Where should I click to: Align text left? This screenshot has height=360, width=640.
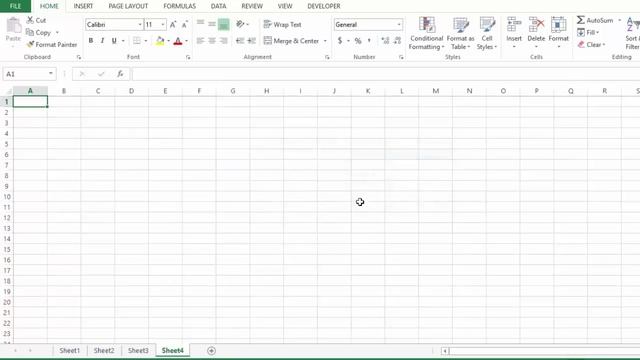(x=200, y=40)
